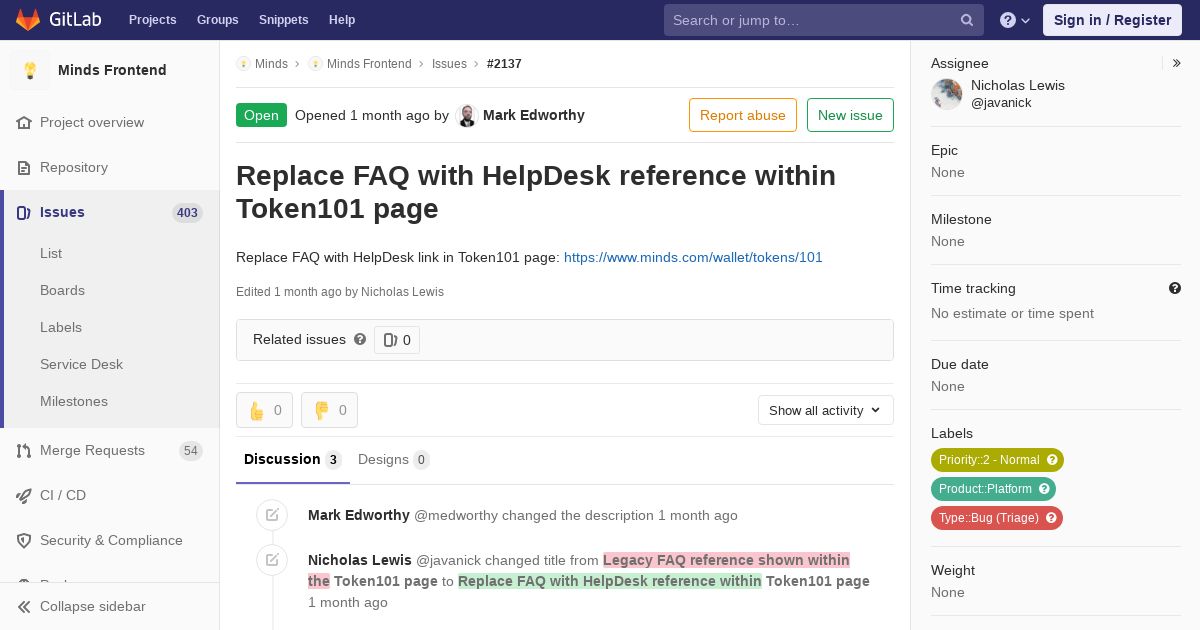
Task: Collapse the right sidebar chevron
Action: click(x=1177, y=63)
